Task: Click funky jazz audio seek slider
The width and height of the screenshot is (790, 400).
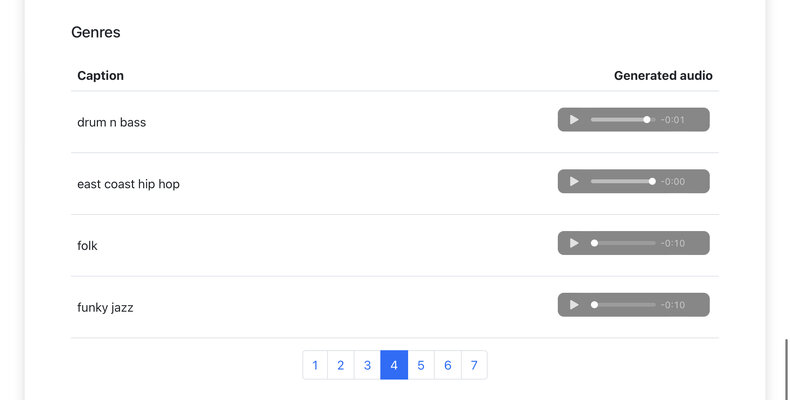Action: tap(623, 305)
